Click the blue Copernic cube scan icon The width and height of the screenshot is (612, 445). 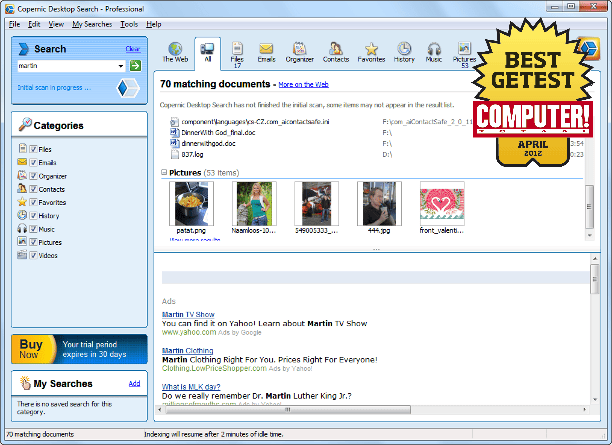click(x=128, y=88)
